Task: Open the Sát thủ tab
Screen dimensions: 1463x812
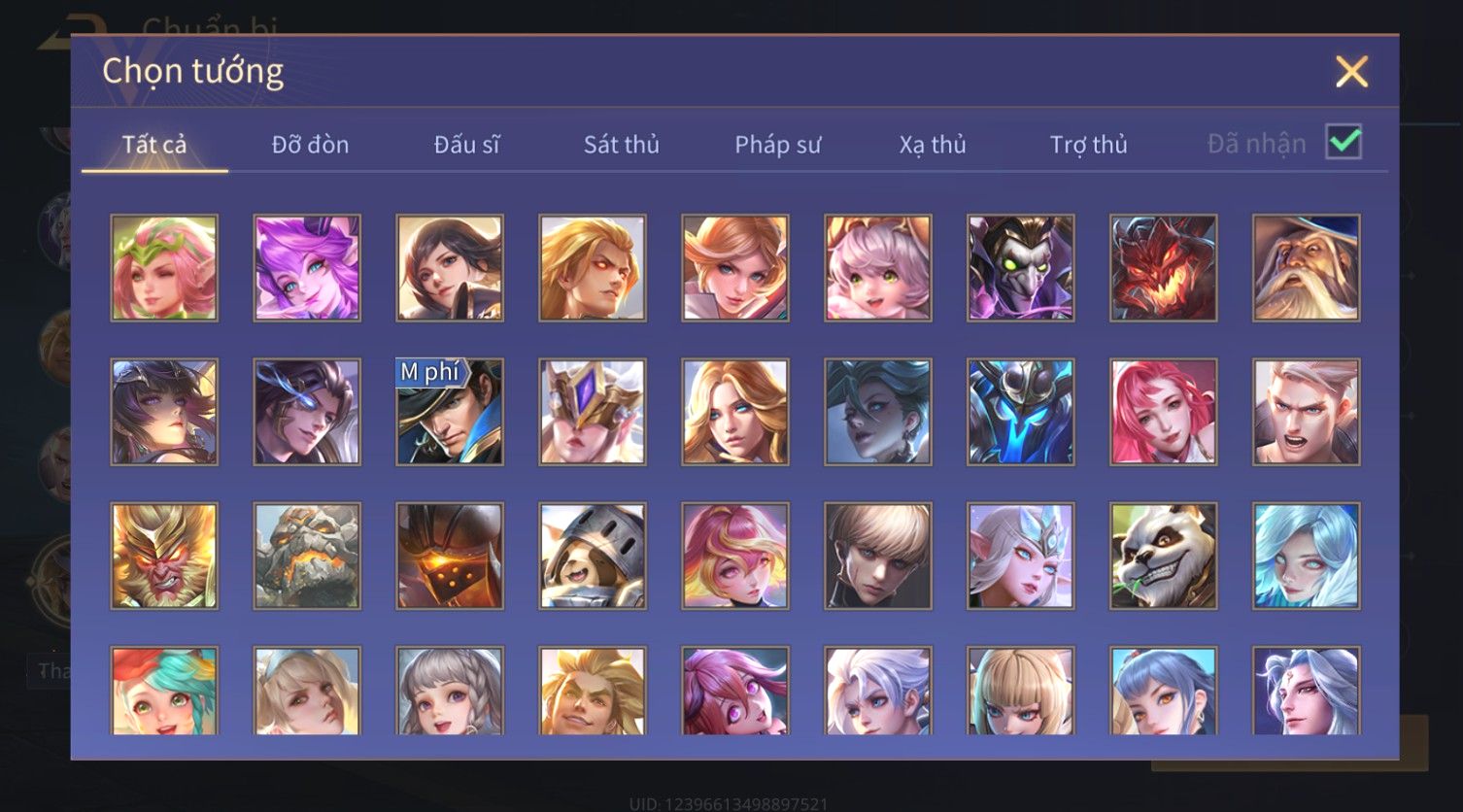Action: tap(622, 145)
